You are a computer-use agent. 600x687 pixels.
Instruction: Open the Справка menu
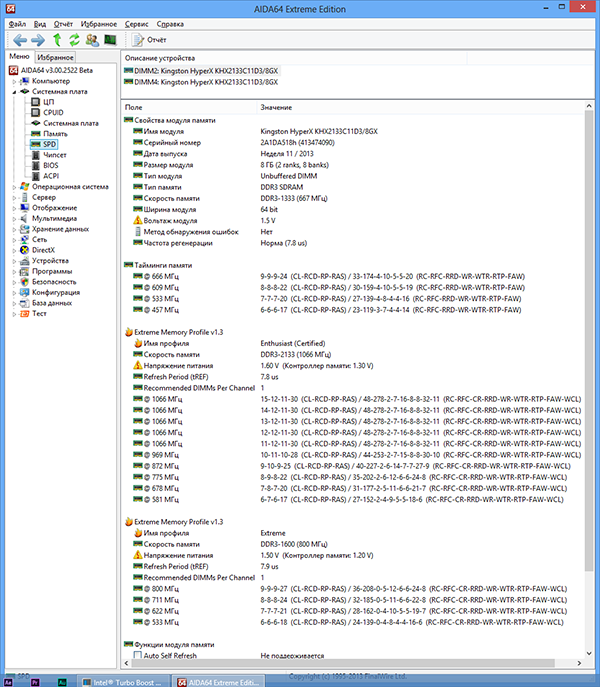(x=170, y=24)
